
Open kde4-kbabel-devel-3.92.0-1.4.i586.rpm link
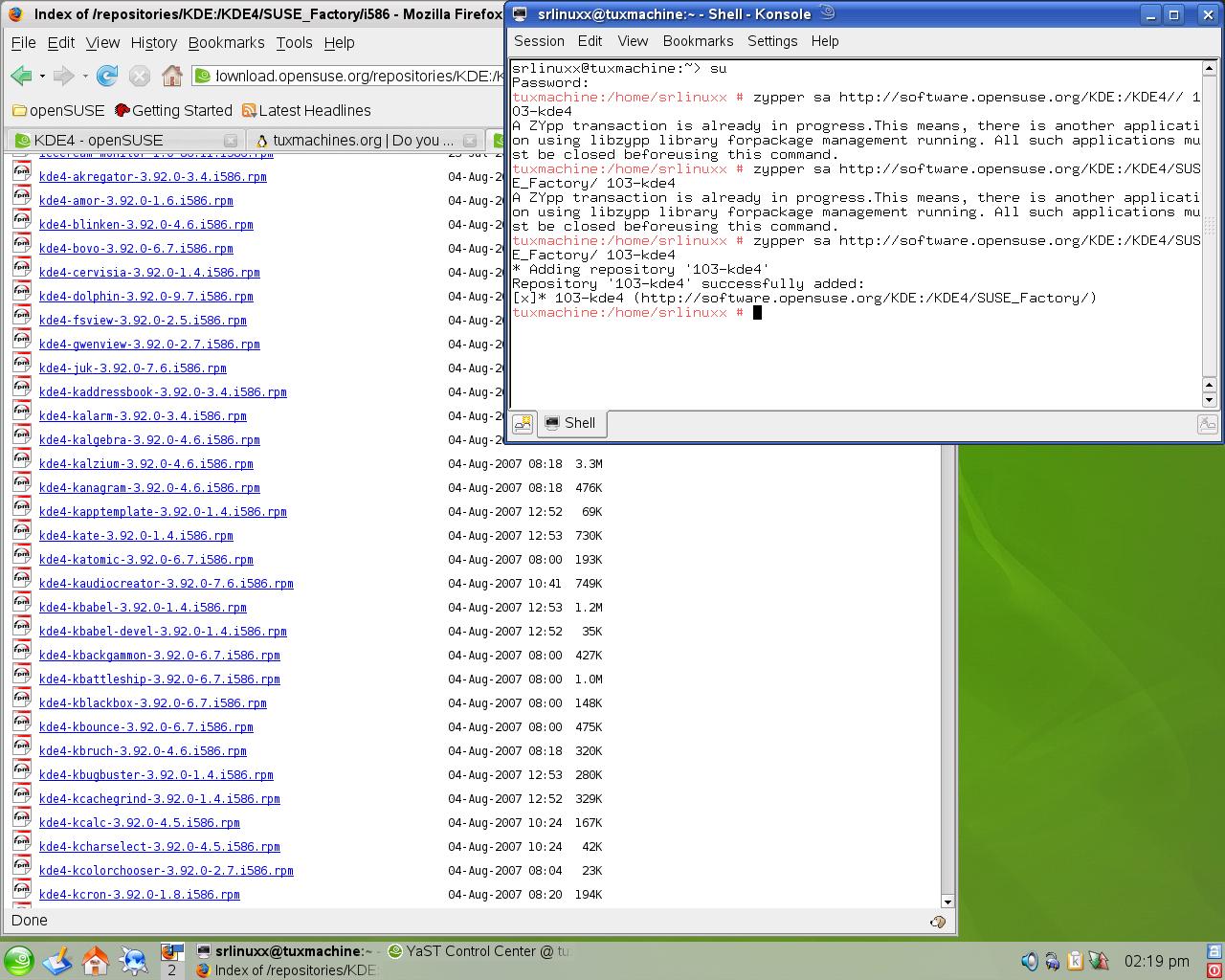pos(163,632)
